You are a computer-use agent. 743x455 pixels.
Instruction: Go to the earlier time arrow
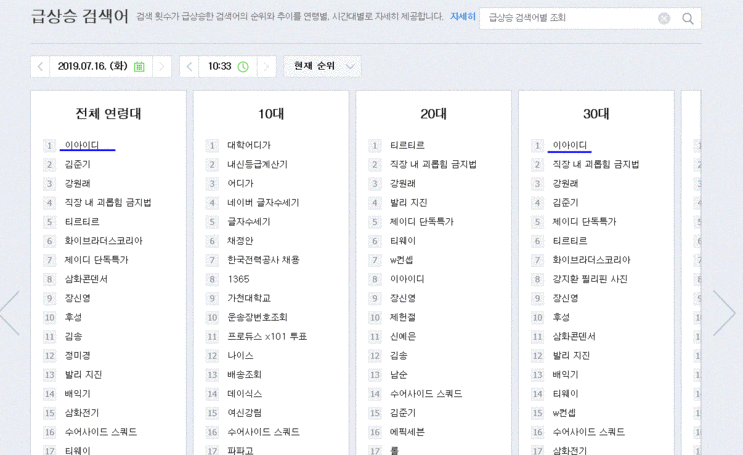tap(189, 66)
